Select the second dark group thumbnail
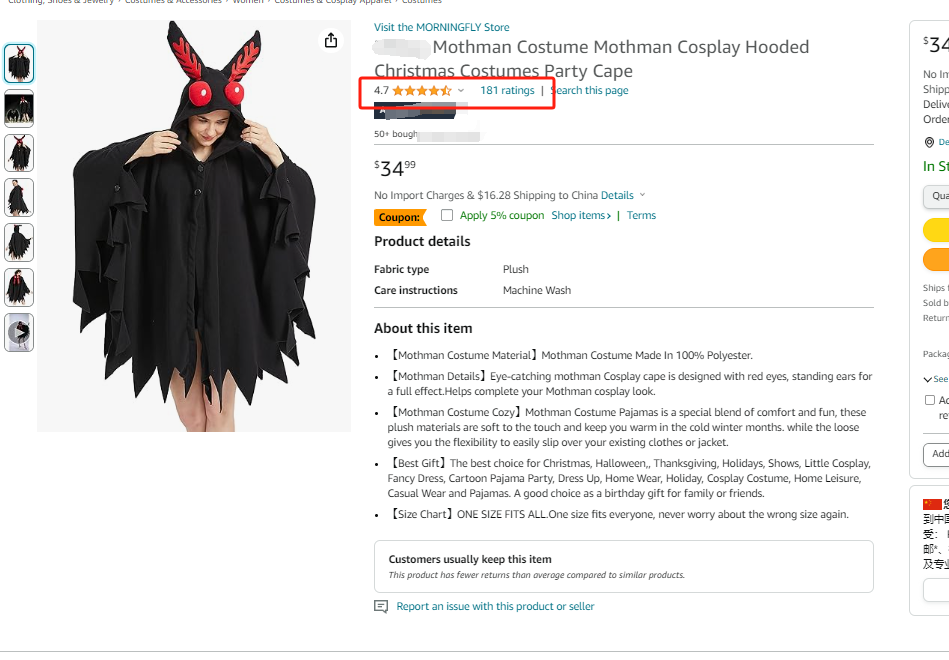The image size is (949, 660). point(19,108)
